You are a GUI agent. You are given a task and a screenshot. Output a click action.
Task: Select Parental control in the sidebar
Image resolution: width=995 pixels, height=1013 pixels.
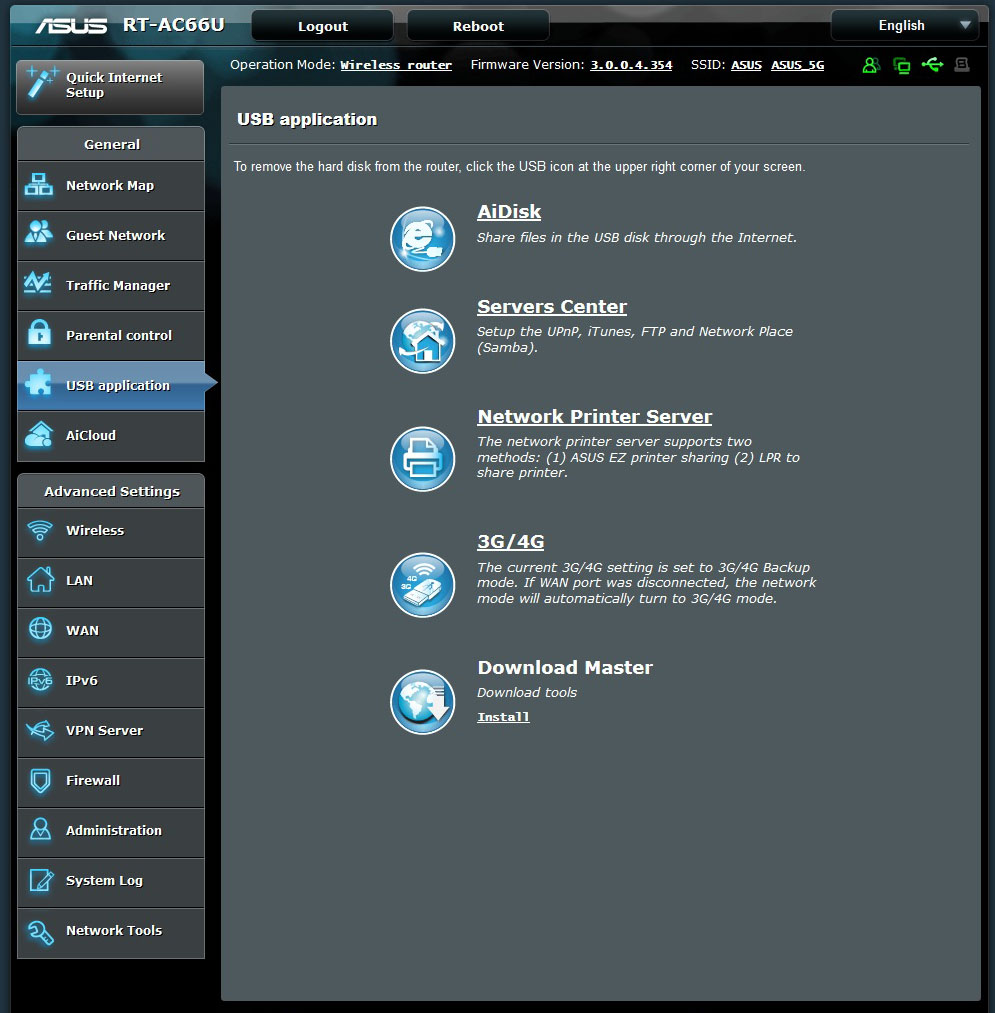110,336
